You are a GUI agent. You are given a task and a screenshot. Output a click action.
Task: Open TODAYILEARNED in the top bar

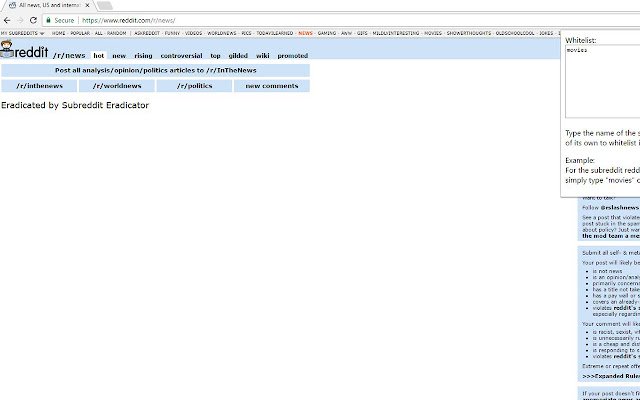[x=275, y=33]
